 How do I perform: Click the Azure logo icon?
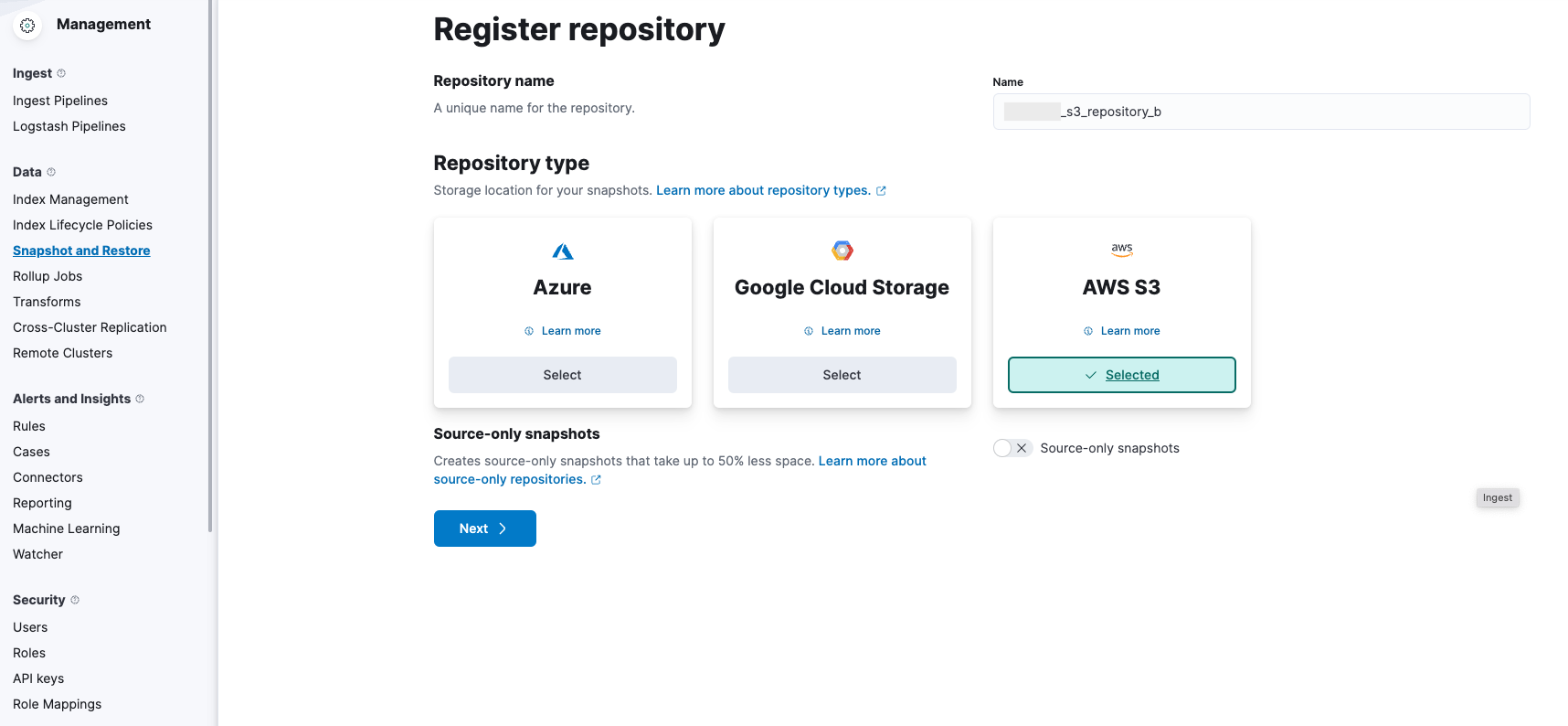click(563, 251)
